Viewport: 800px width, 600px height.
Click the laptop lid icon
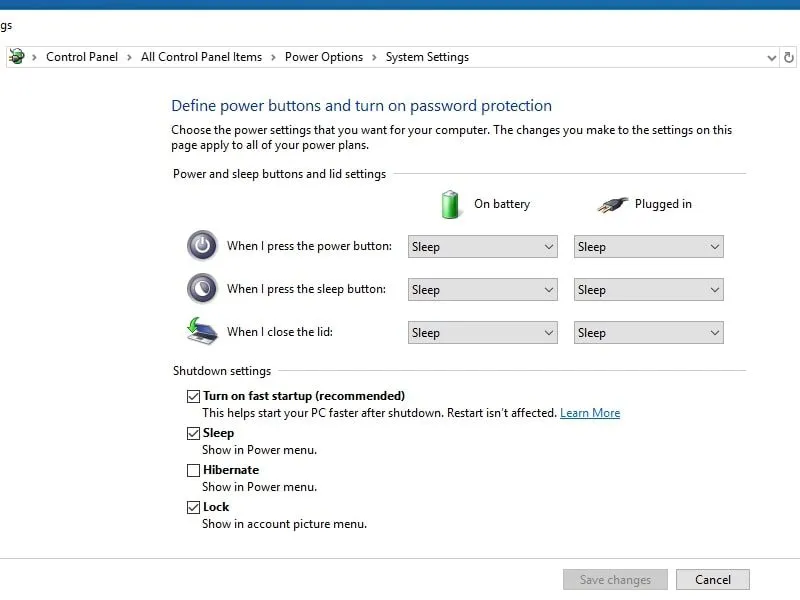(201, 331)
